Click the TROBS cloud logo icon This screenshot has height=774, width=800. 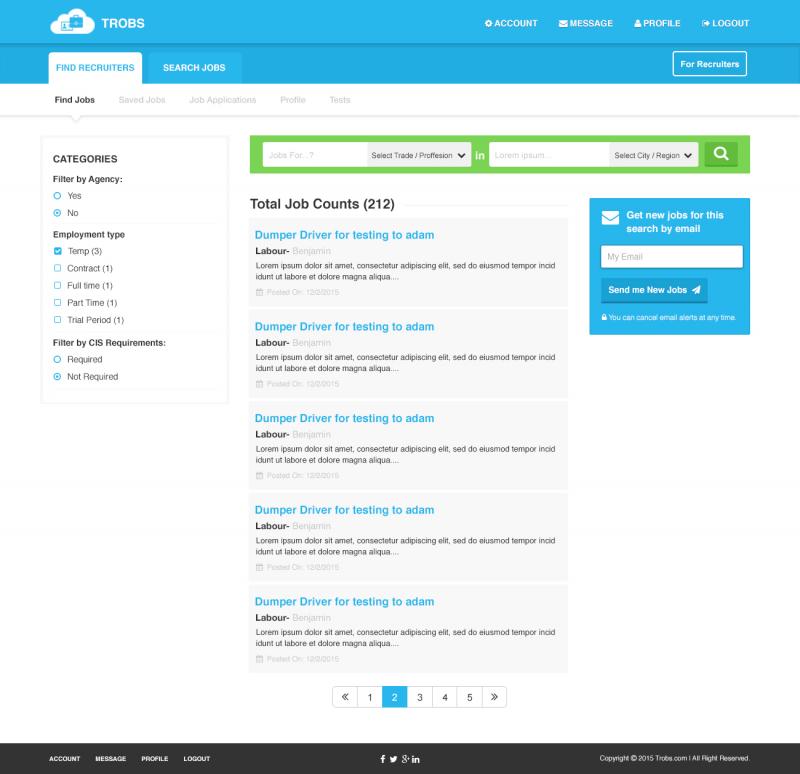point(74,21)
